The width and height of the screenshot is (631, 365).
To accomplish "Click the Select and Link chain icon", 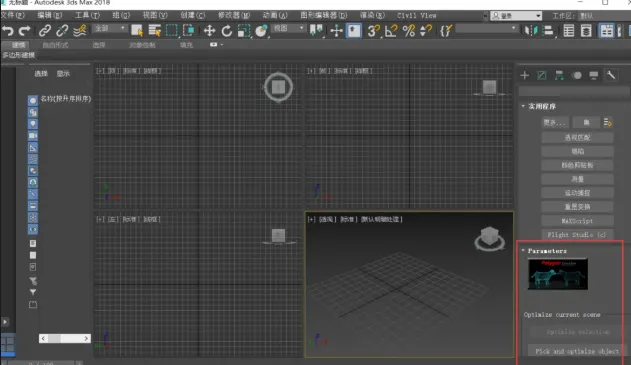I will [x=45, y=31].
